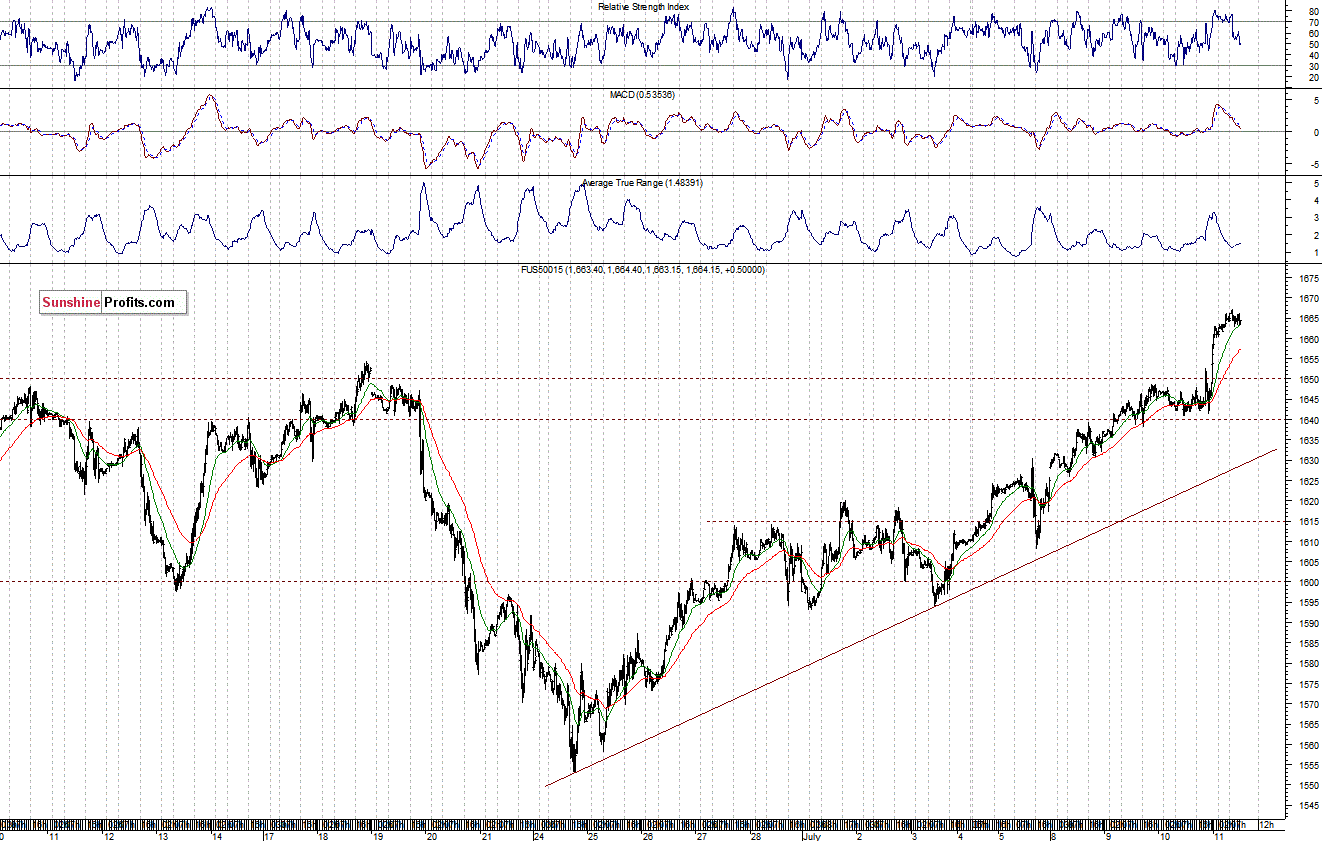
Task: Click the FUS50015 price chart title text
Action: pyautogui.click(x=641, y=270)
